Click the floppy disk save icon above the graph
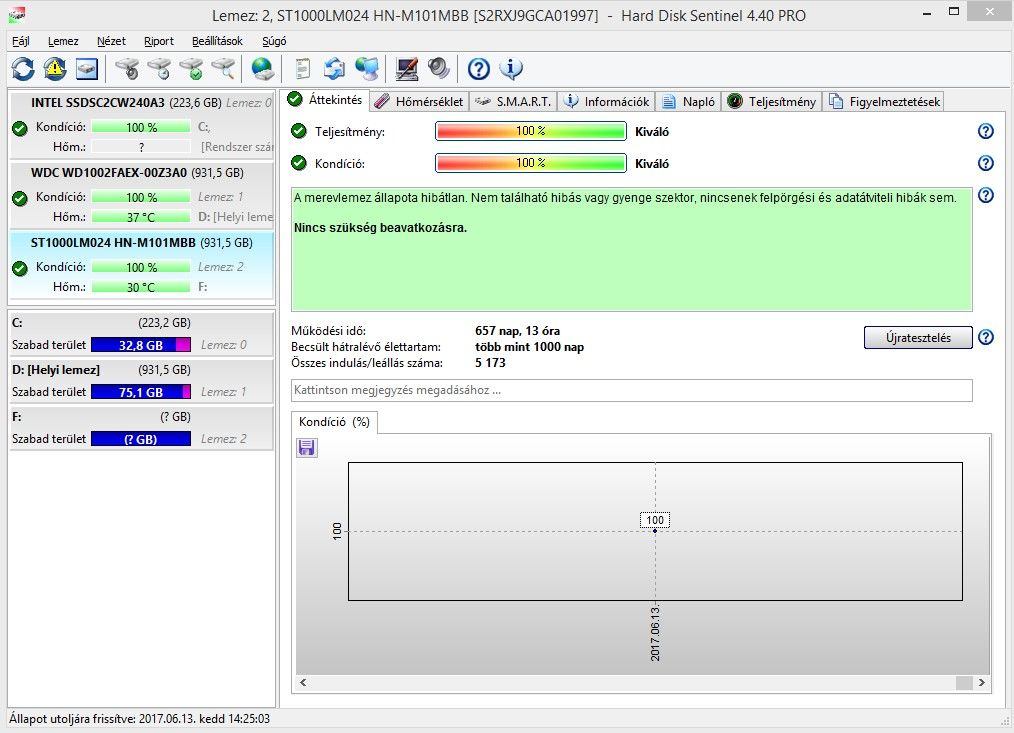Image resolution: width=1014 pixels, height=733 pixels. [307, 448]
